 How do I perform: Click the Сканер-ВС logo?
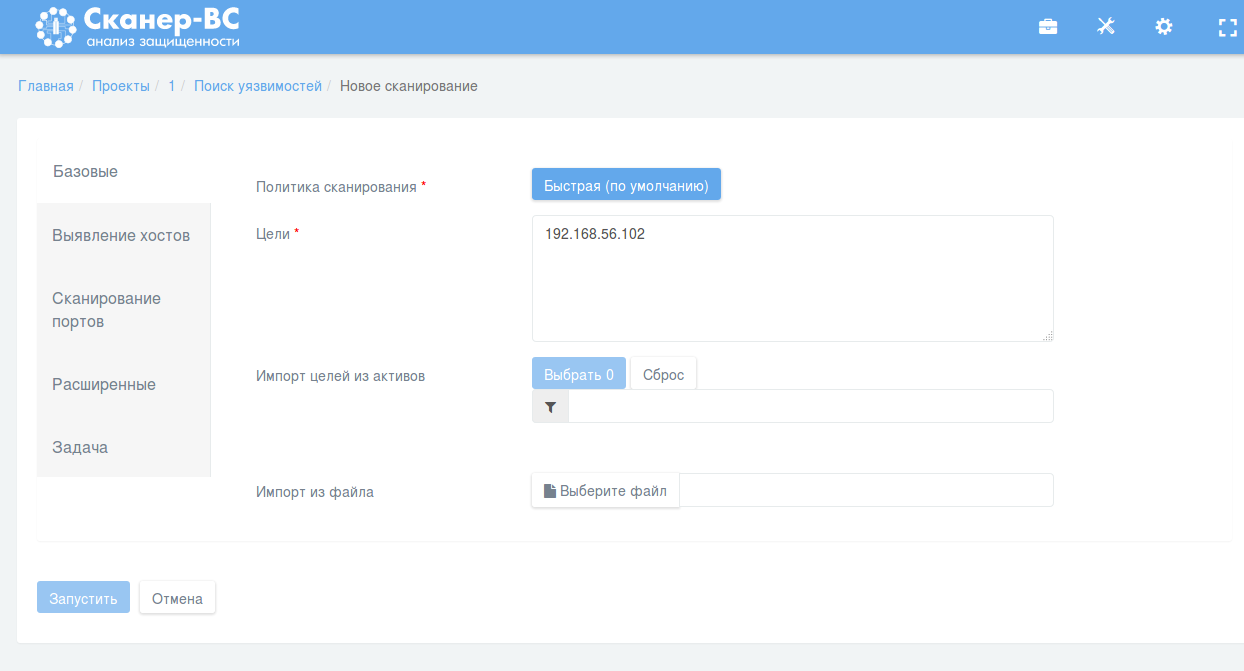pyautogui.click(x=137, y=27)
